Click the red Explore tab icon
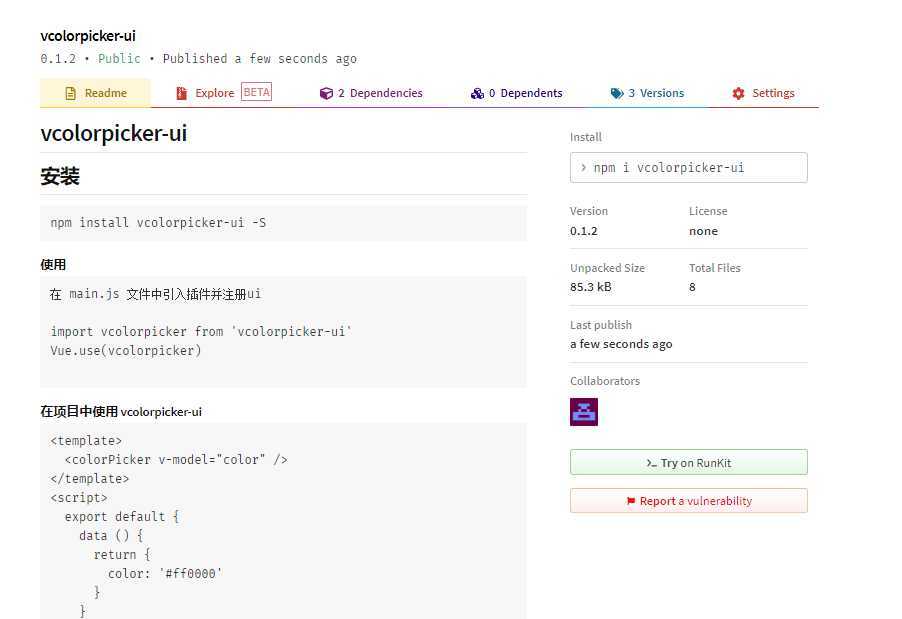The image size is (902, 619). (x=181, y=93)
